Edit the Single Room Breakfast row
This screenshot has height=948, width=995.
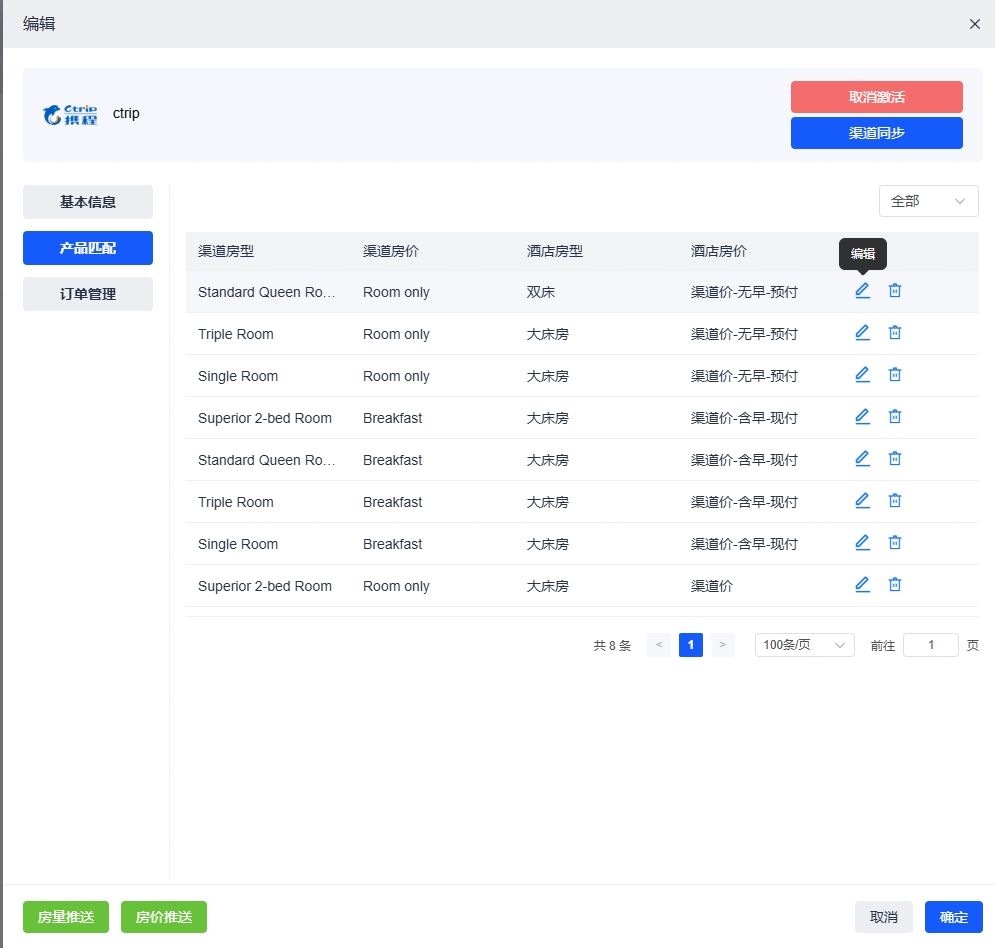862,543
